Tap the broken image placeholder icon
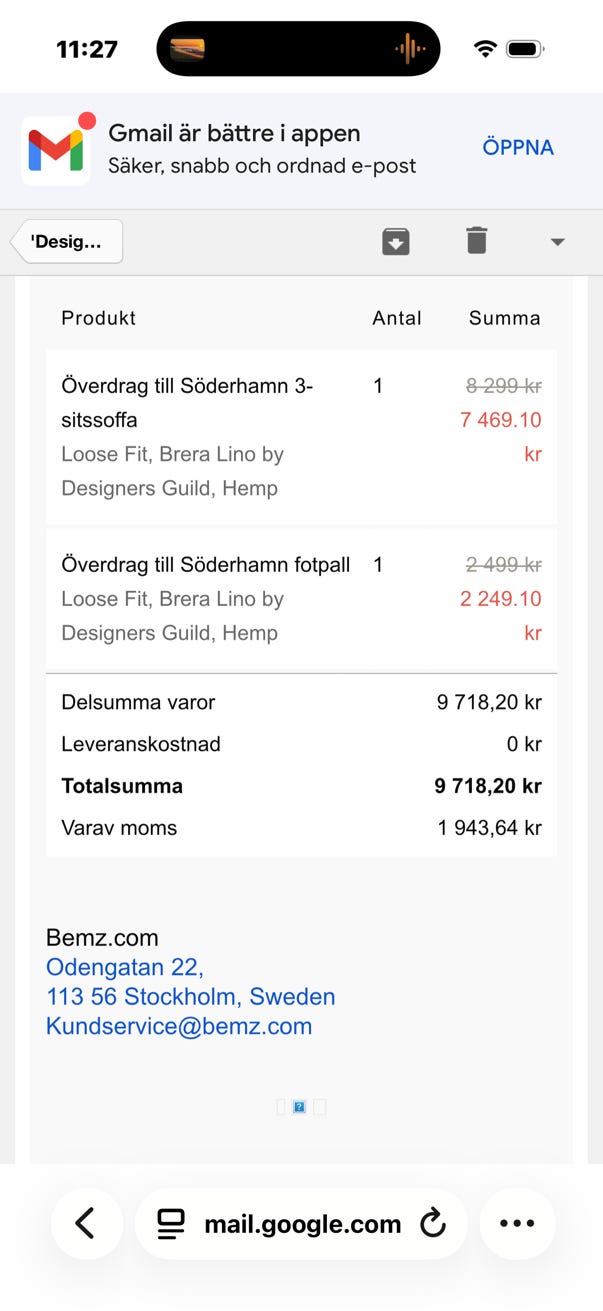This screenshot has height=1311, width=603. [x=299, y=1107]
